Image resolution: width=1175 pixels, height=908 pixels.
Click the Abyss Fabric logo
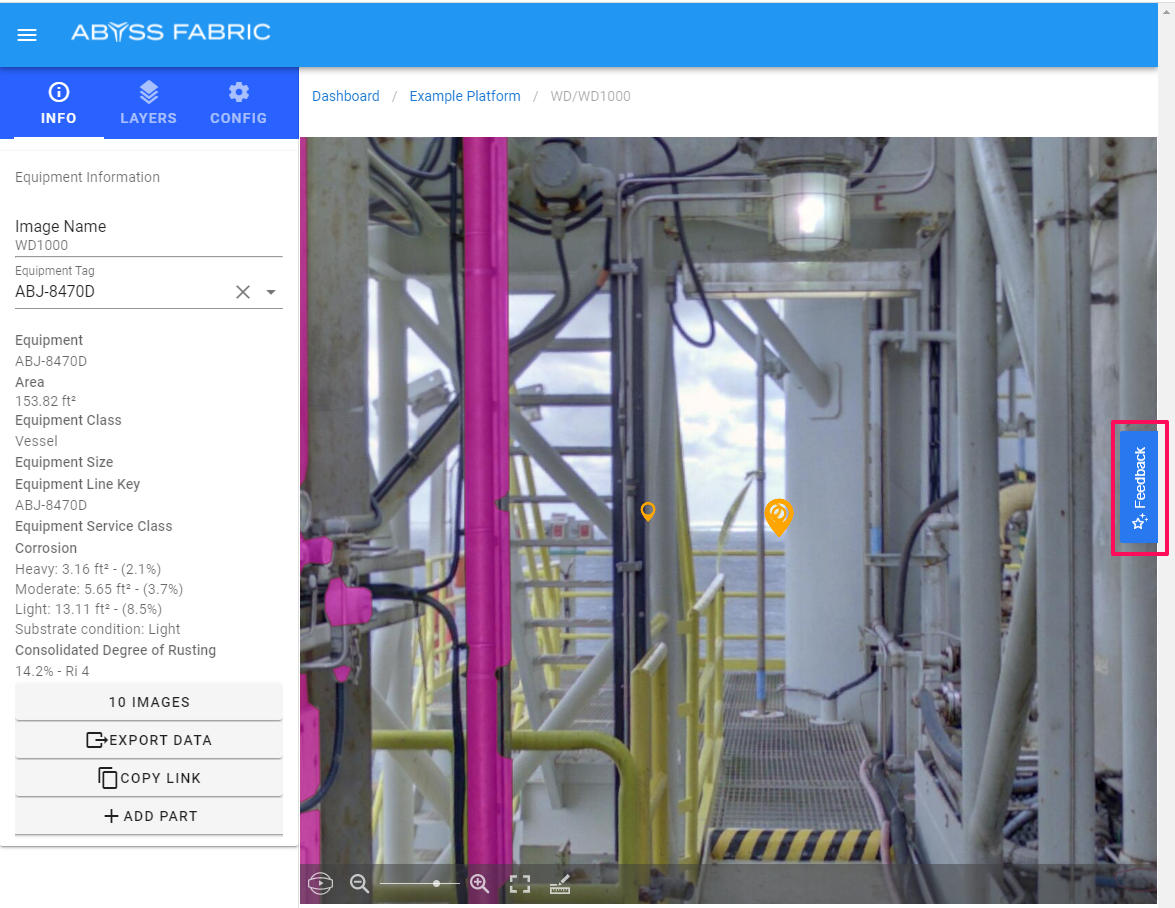(x=170, y=33)
